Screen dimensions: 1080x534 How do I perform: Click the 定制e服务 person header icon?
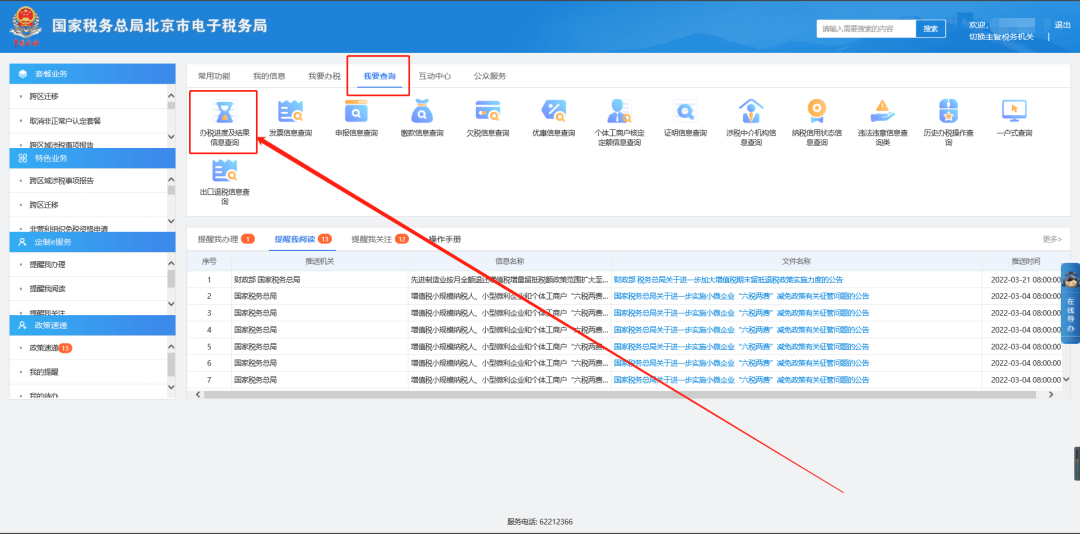23,242
